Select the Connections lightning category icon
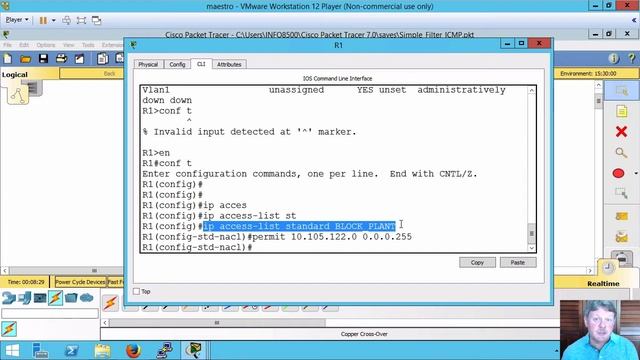Screen dimensions: 640x360 pyautogui.click(x=56, y=298)
